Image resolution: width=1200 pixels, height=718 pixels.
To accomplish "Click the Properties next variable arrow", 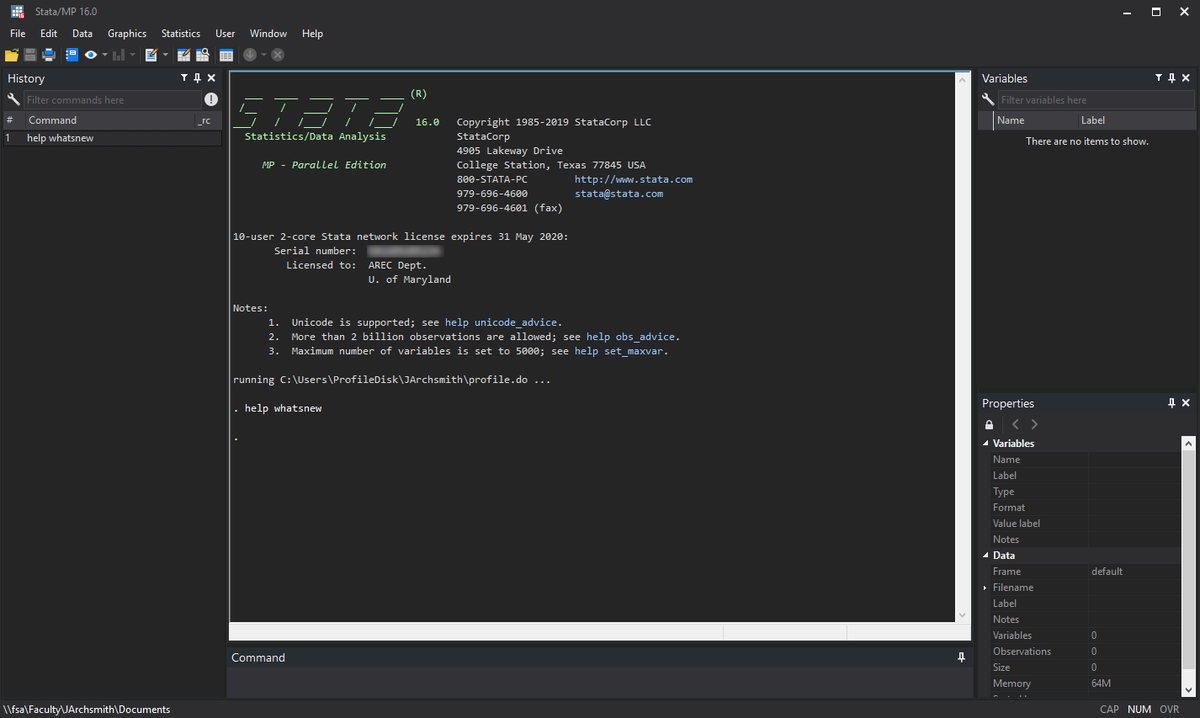I will pos(1034,425).
